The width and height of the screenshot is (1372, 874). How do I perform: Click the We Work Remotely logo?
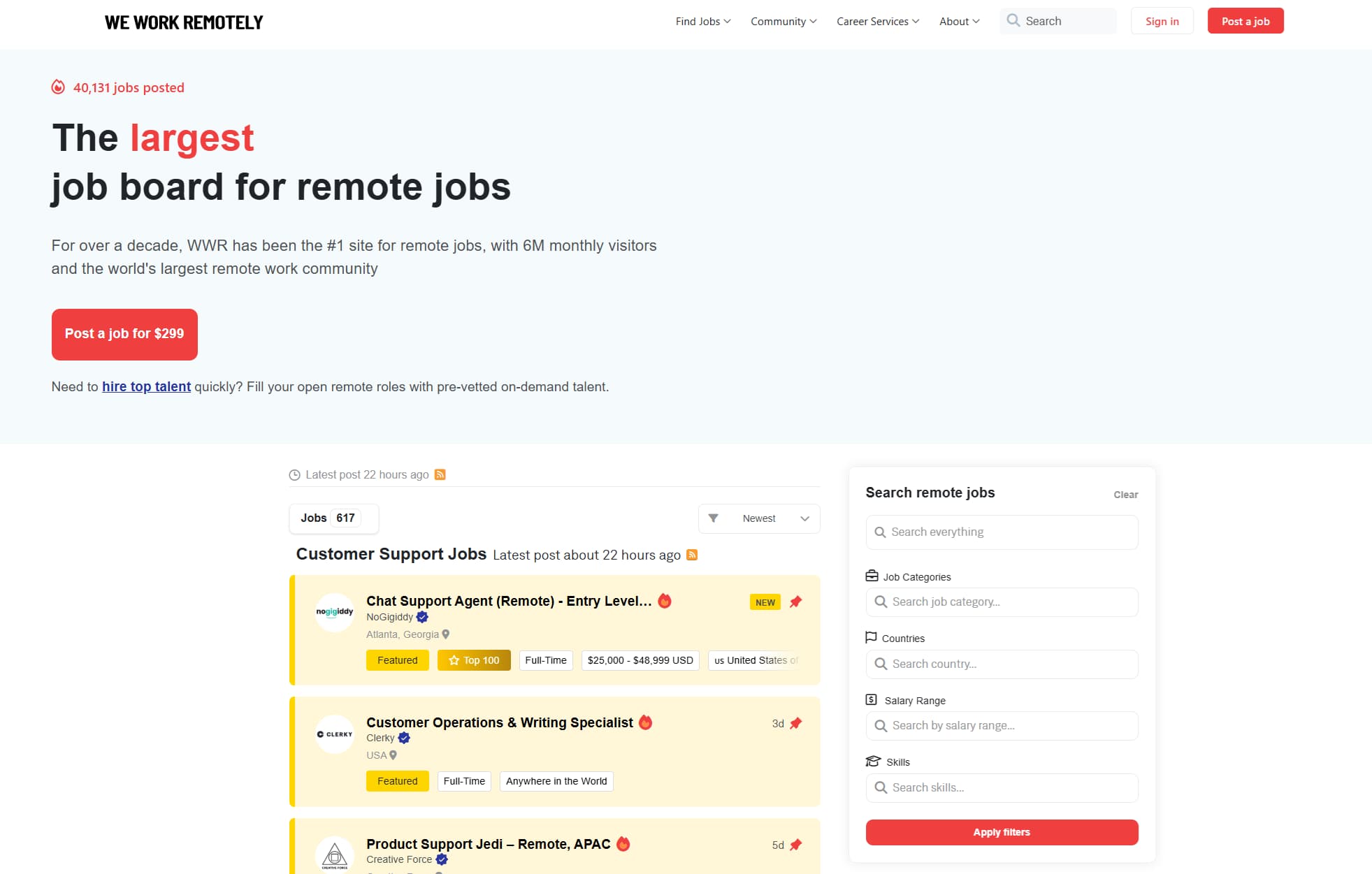(184, 22)
